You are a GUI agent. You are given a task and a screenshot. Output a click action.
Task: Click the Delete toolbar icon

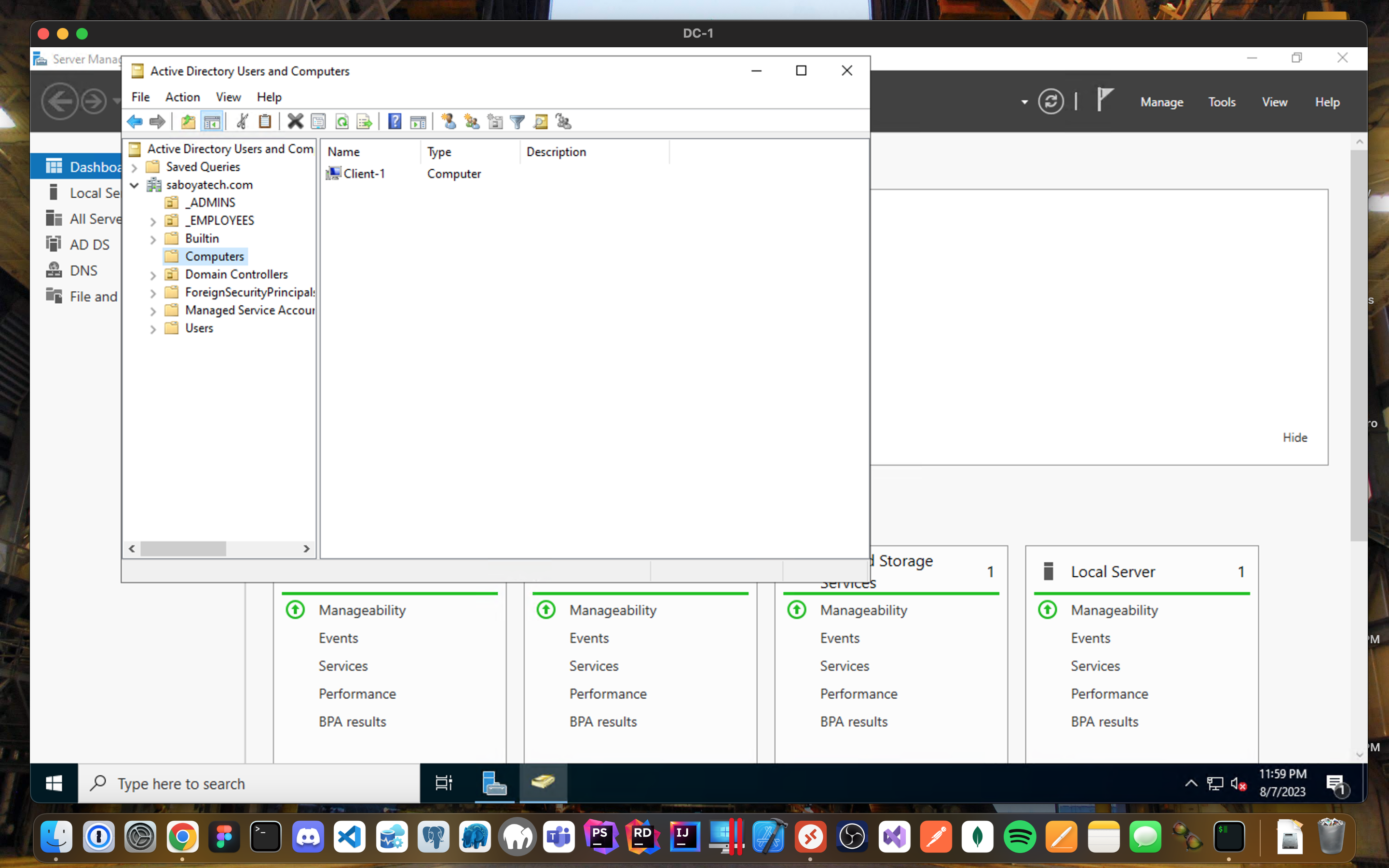[x=295, y=121]
